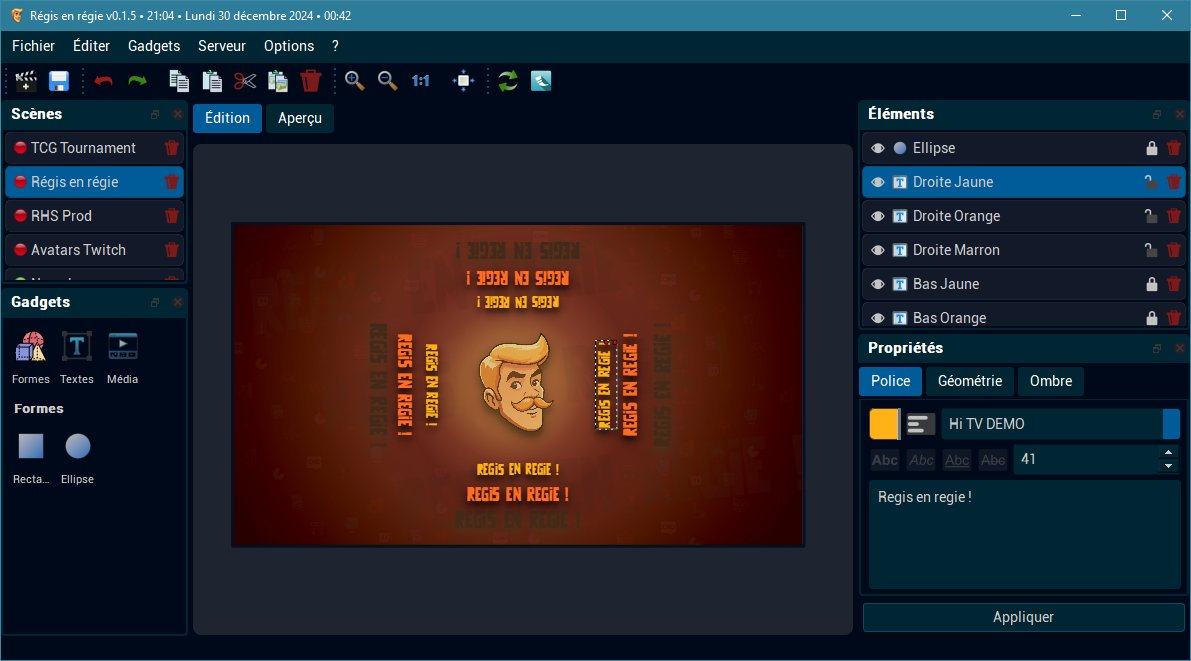Hide the Bas Orange element

pyautogui.click(x=878, y=318)
